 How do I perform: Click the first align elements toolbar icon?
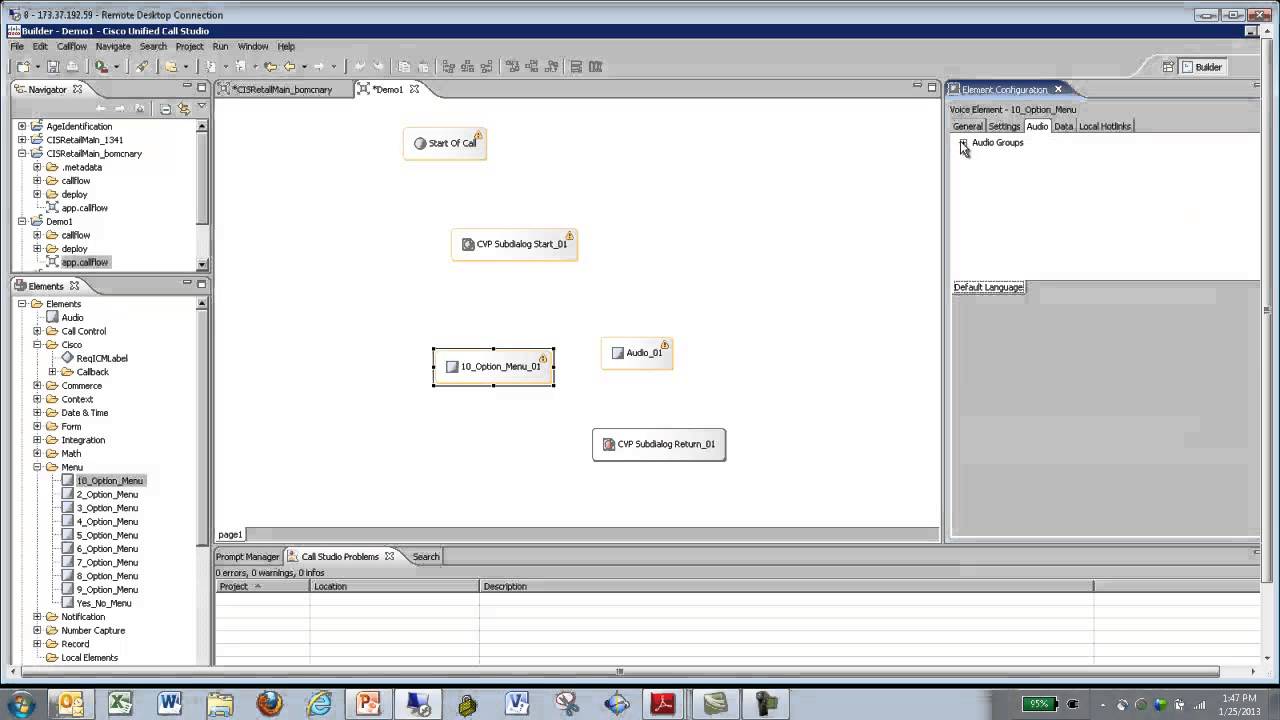point(448,67)
